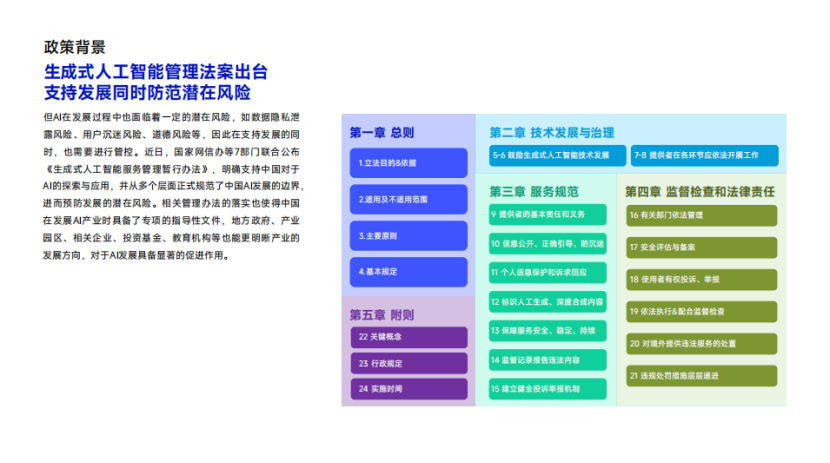
Task: Select the '13 保障服务安全、稳定、持续' box
Action: (547, 331)
